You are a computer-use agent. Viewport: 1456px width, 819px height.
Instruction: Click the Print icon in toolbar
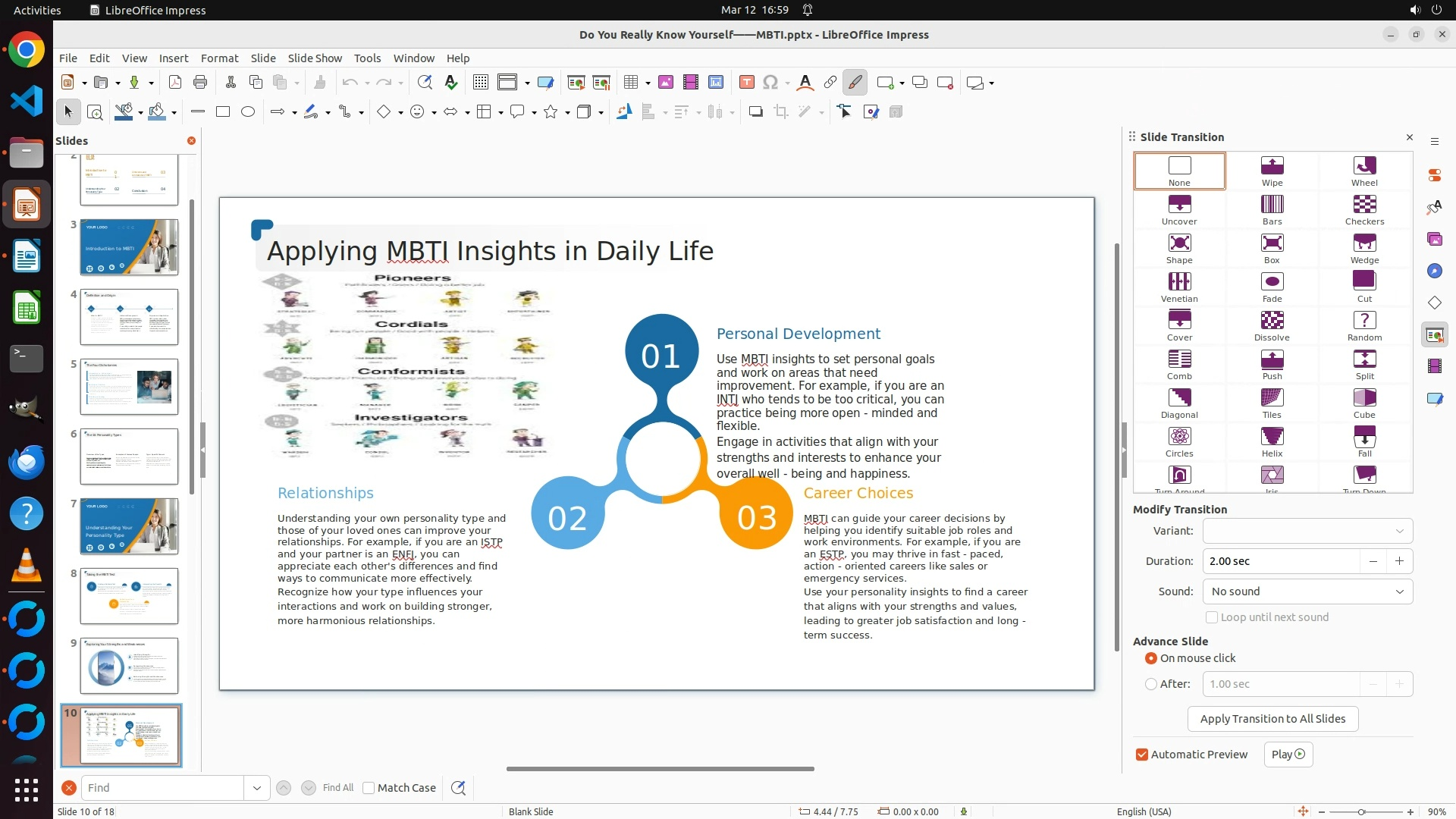pyautogui.click(x=200, y=83)
